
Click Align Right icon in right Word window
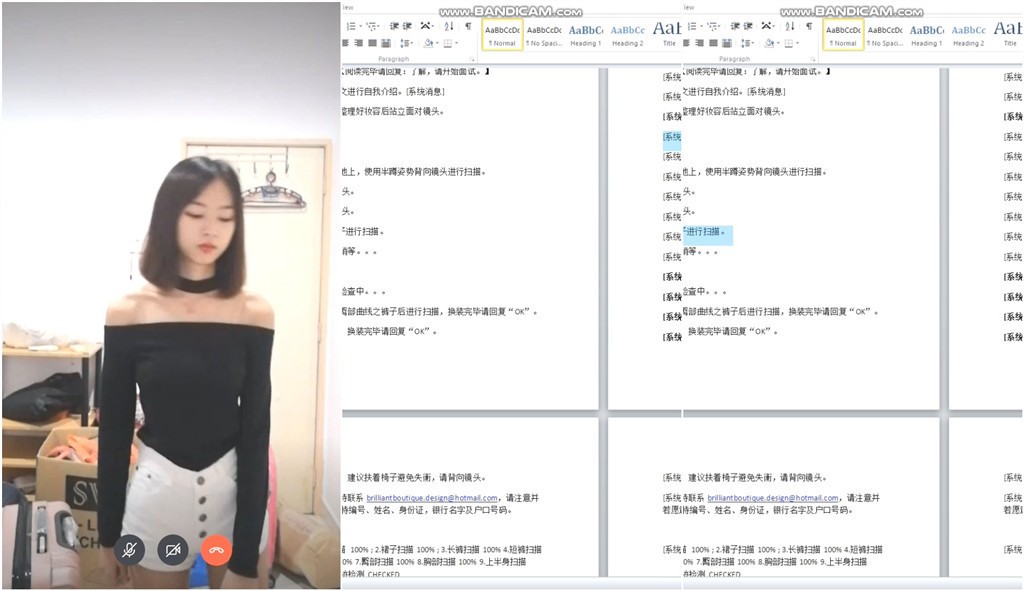point(699,43)
